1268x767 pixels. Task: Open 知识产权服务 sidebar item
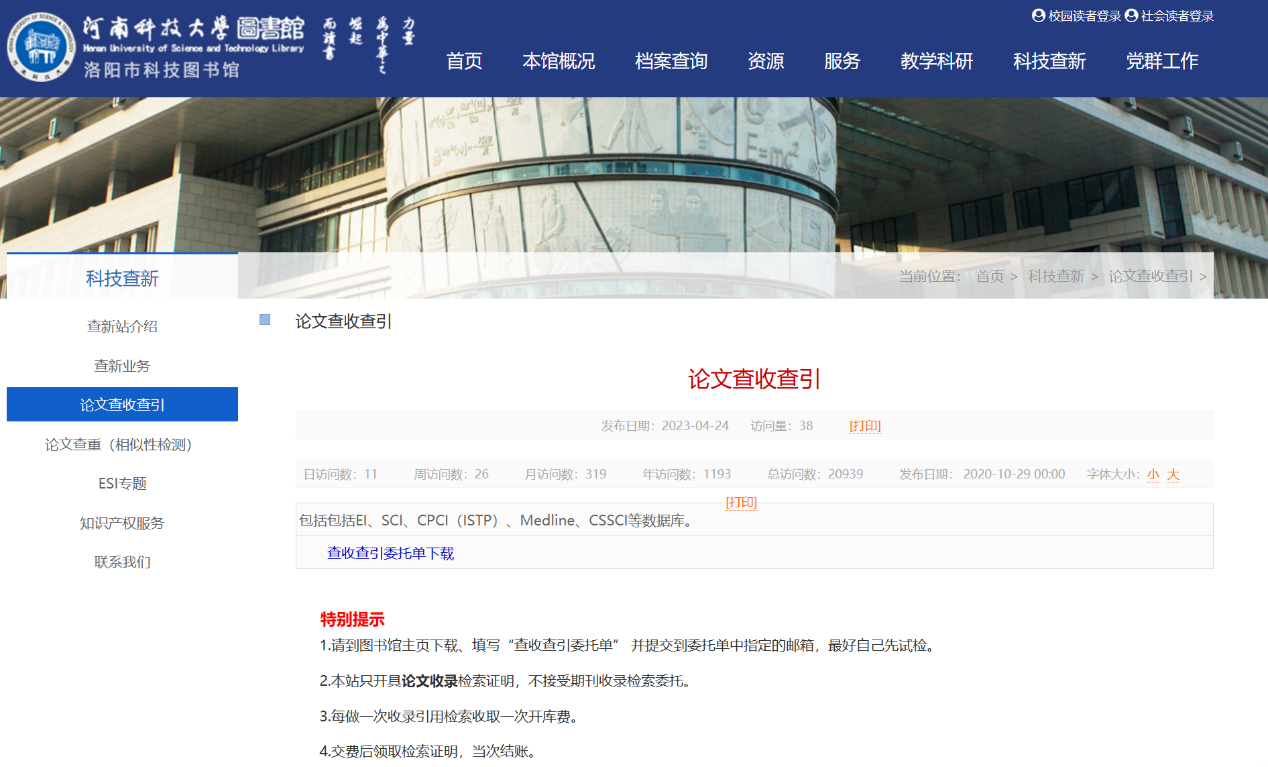(122, 523)
